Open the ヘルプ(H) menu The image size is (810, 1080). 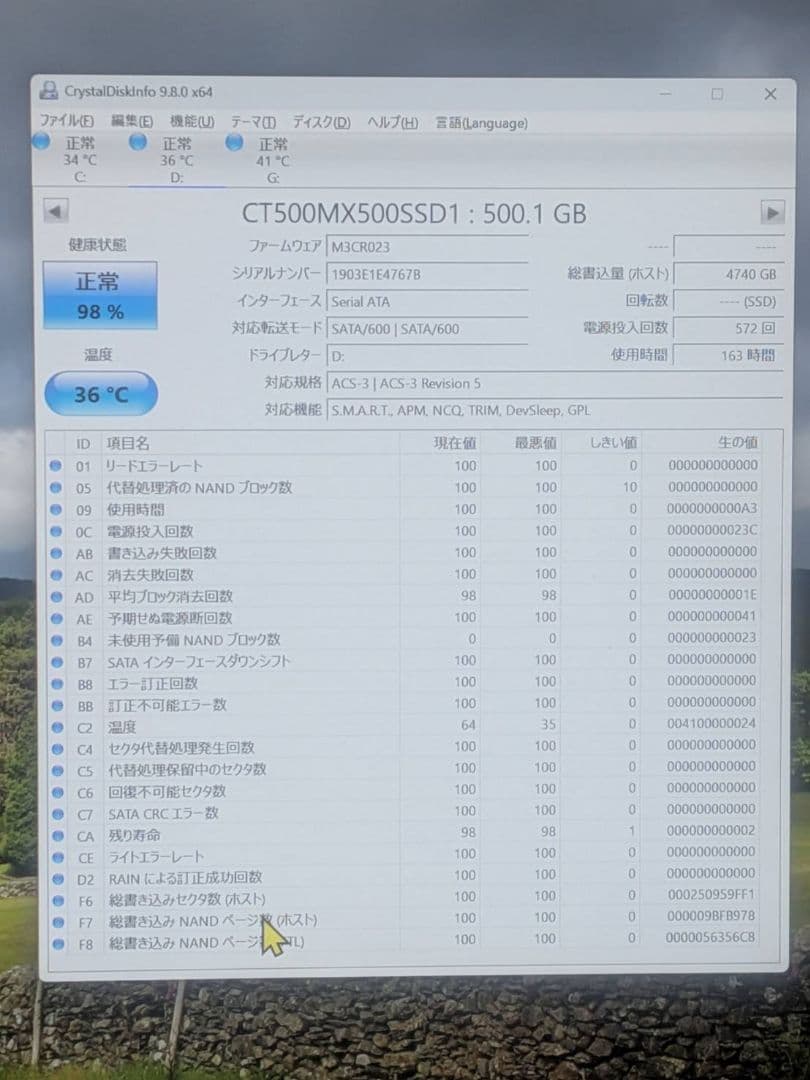(x=393, y=123)
